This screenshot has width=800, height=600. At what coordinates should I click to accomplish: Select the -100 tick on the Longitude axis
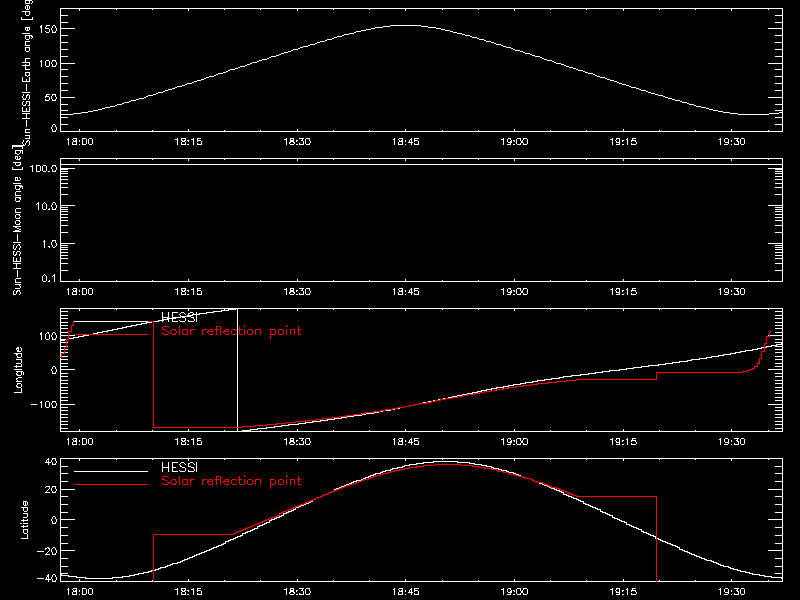tap(43, 404)
